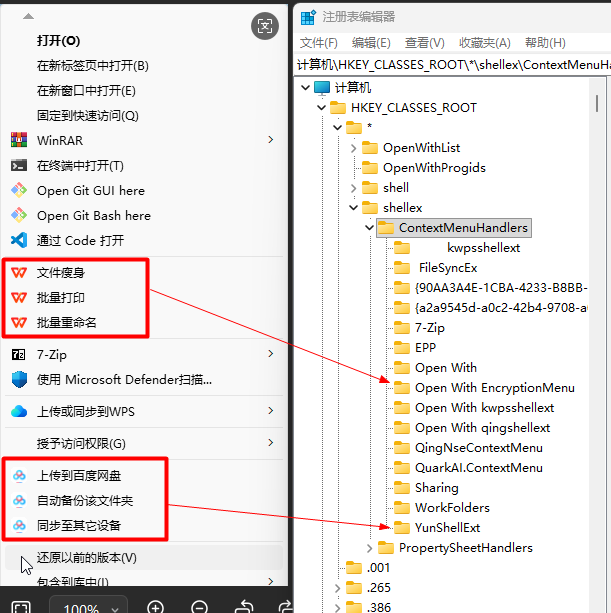Select the QingNseContextMenu key
Viewport: 611px width, 613px height.
[478, 448]
